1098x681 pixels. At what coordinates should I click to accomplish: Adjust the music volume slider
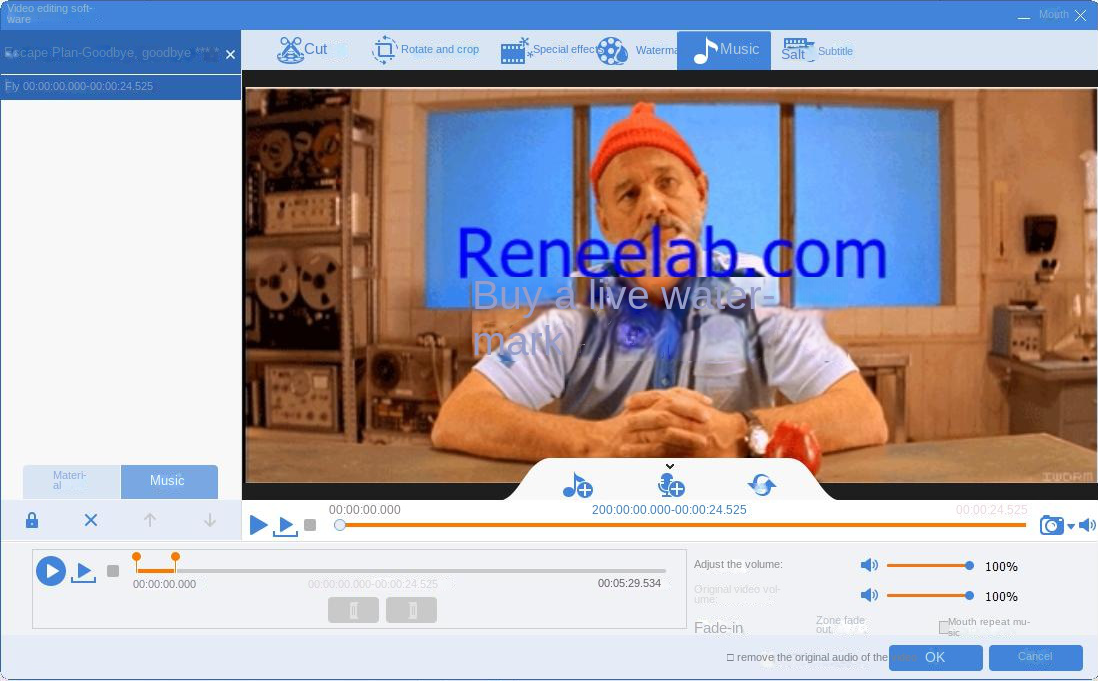tap(930, 566)
